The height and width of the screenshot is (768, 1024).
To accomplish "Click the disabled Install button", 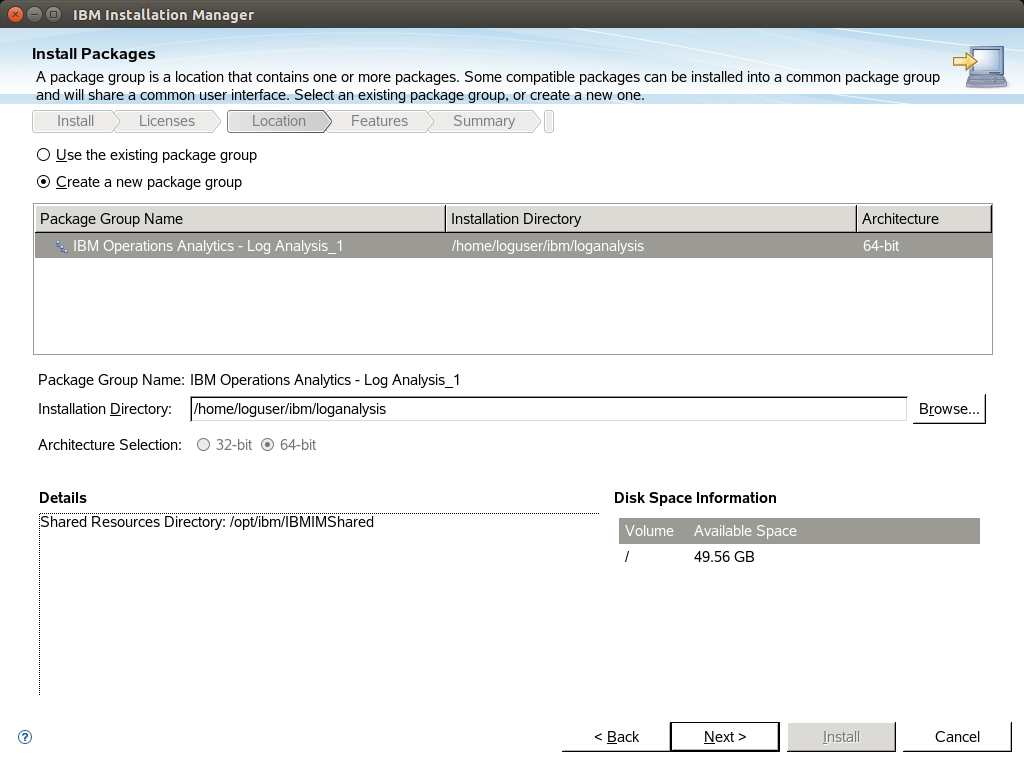I will pos(841,737).
